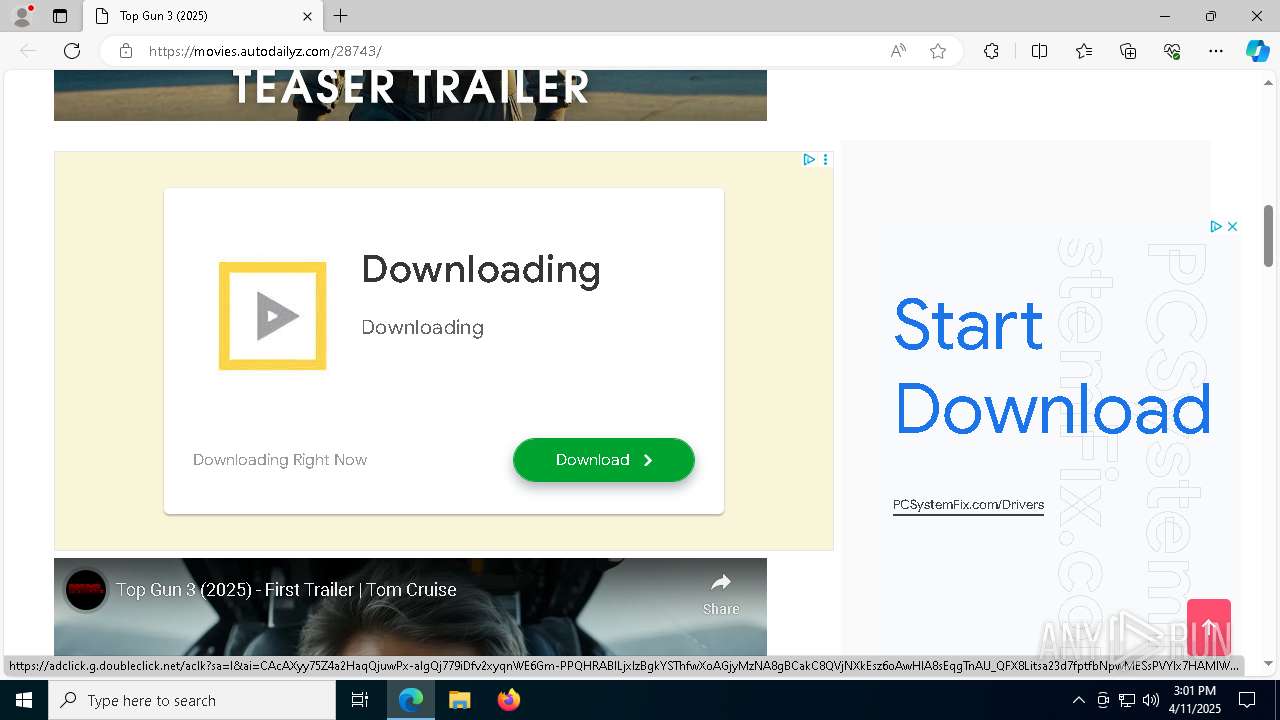Activate Read aloud icon
The width and height of the screenshot is (1280, 720).
click(898, 51)
